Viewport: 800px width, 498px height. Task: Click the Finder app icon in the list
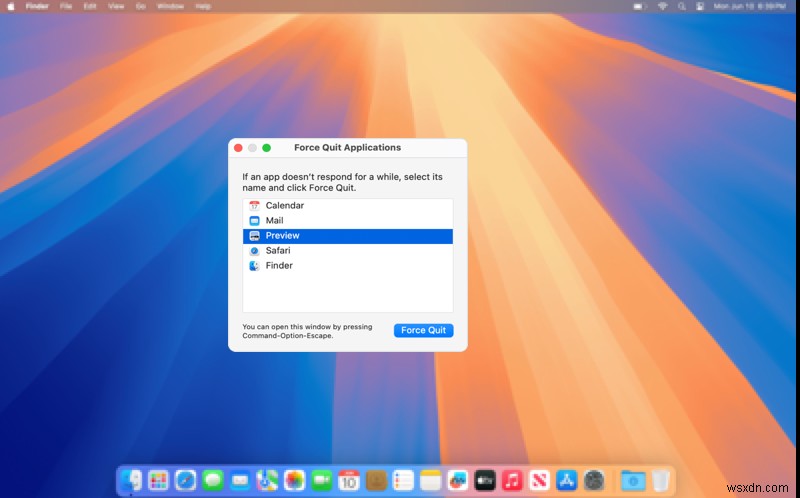pyautogui.click(x=254, y=266)
